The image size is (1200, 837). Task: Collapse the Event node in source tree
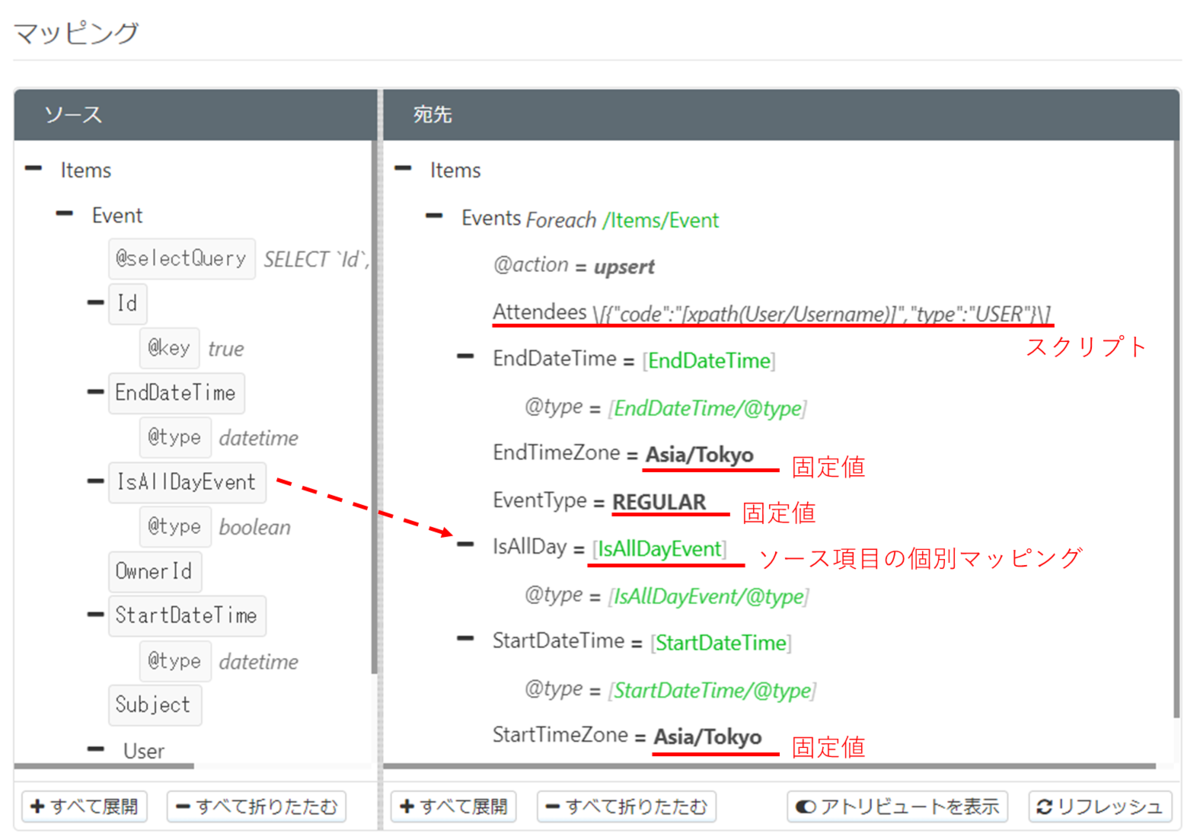[x=63, y=215]
